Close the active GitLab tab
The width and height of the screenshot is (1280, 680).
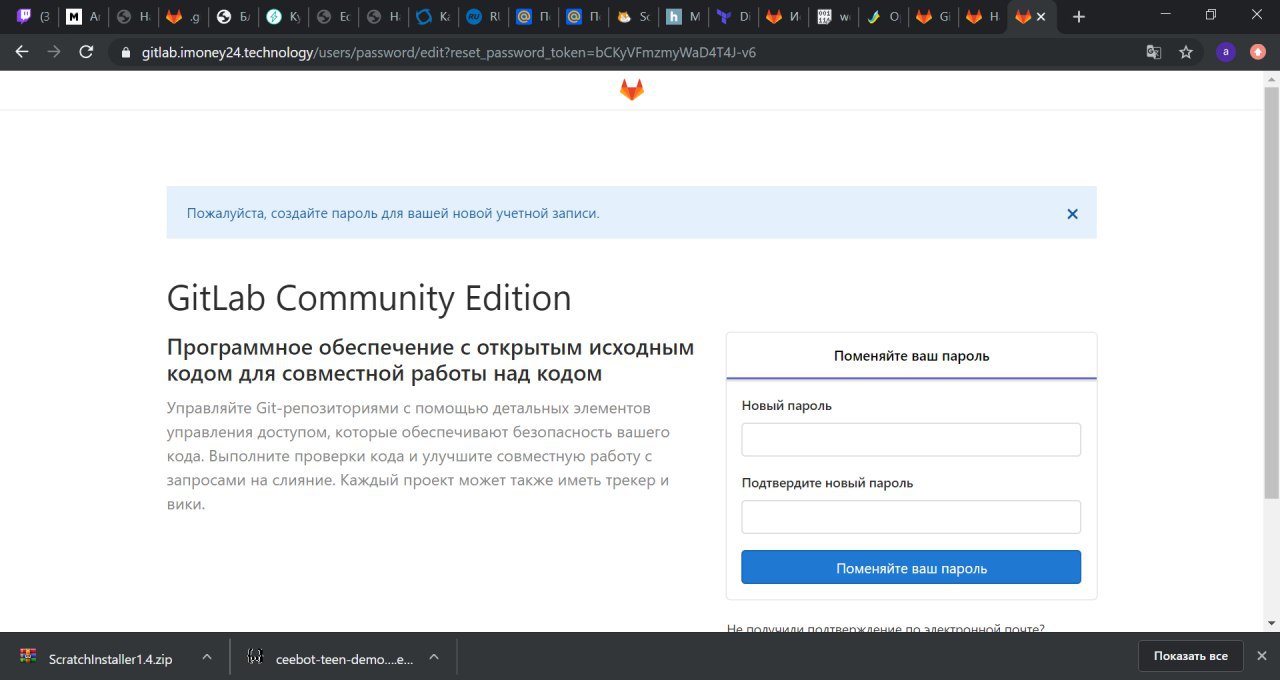pos(1041,17)
